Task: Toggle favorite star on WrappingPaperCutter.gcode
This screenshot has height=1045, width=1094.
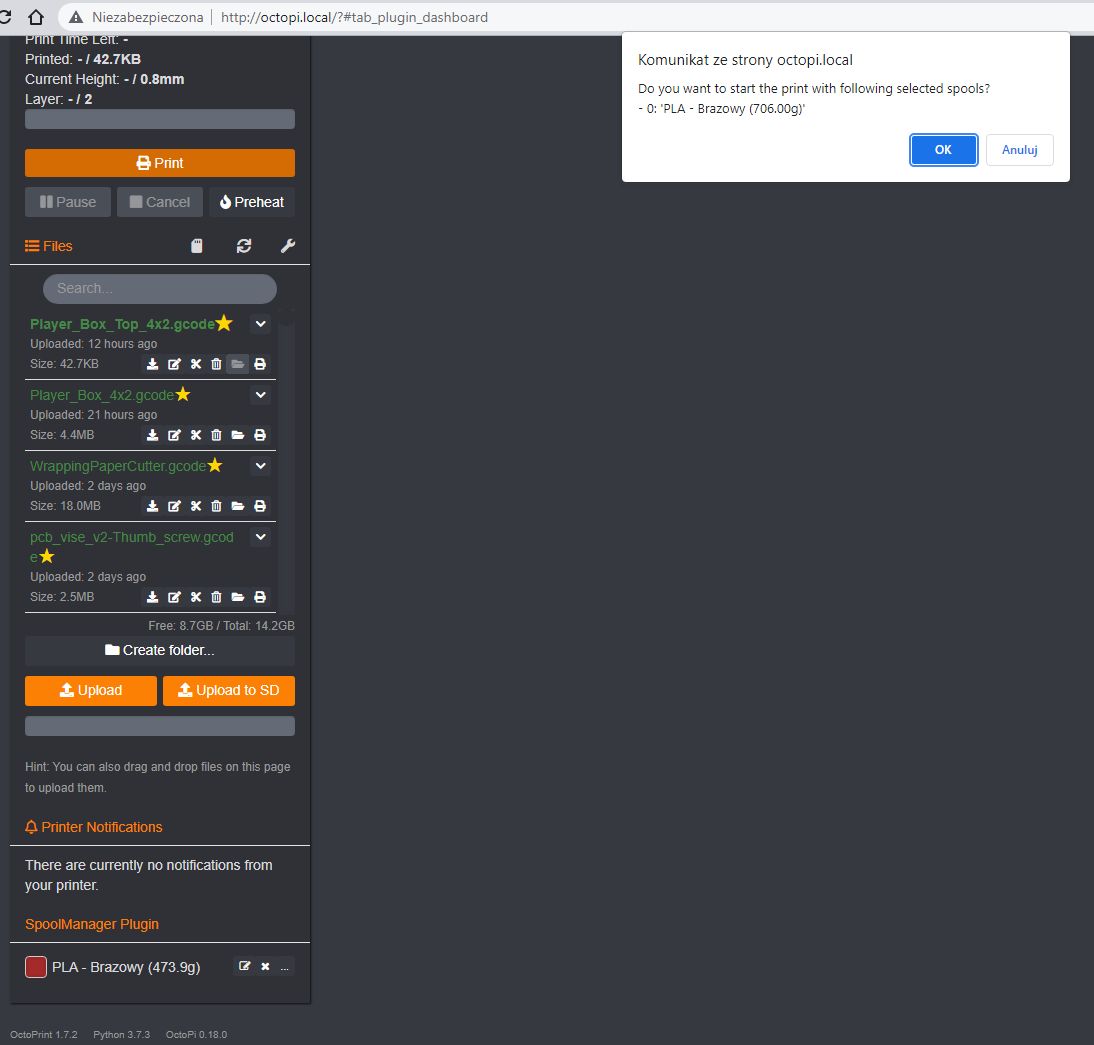Action: 214,464
